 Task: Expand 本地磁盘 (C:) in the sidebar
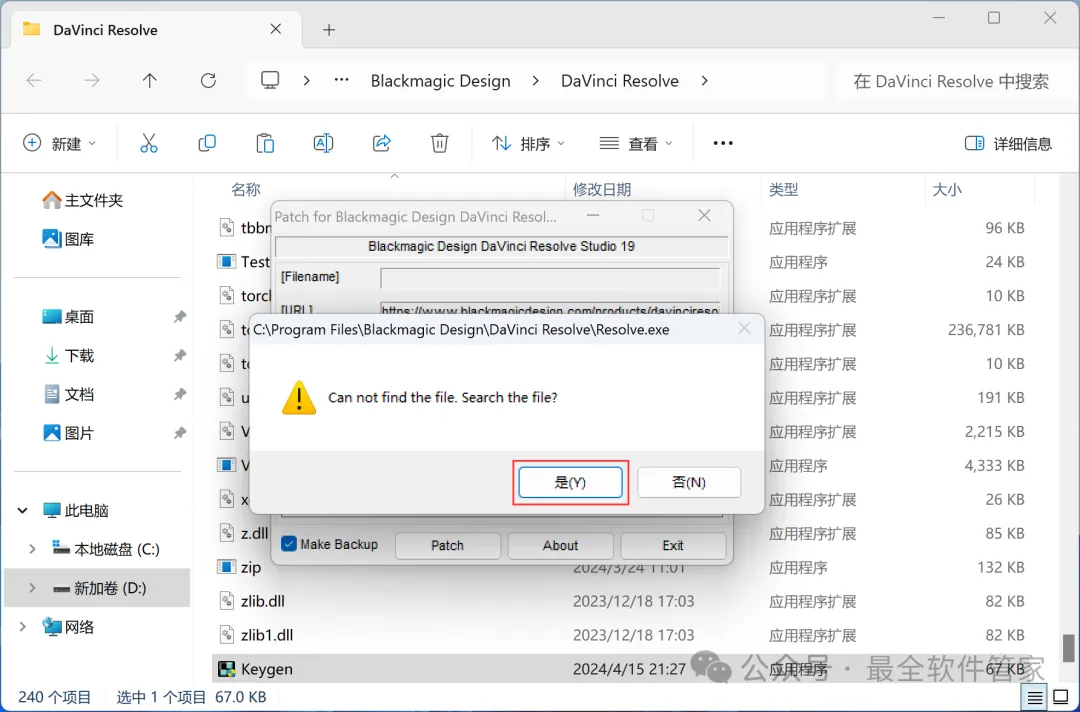32,549
